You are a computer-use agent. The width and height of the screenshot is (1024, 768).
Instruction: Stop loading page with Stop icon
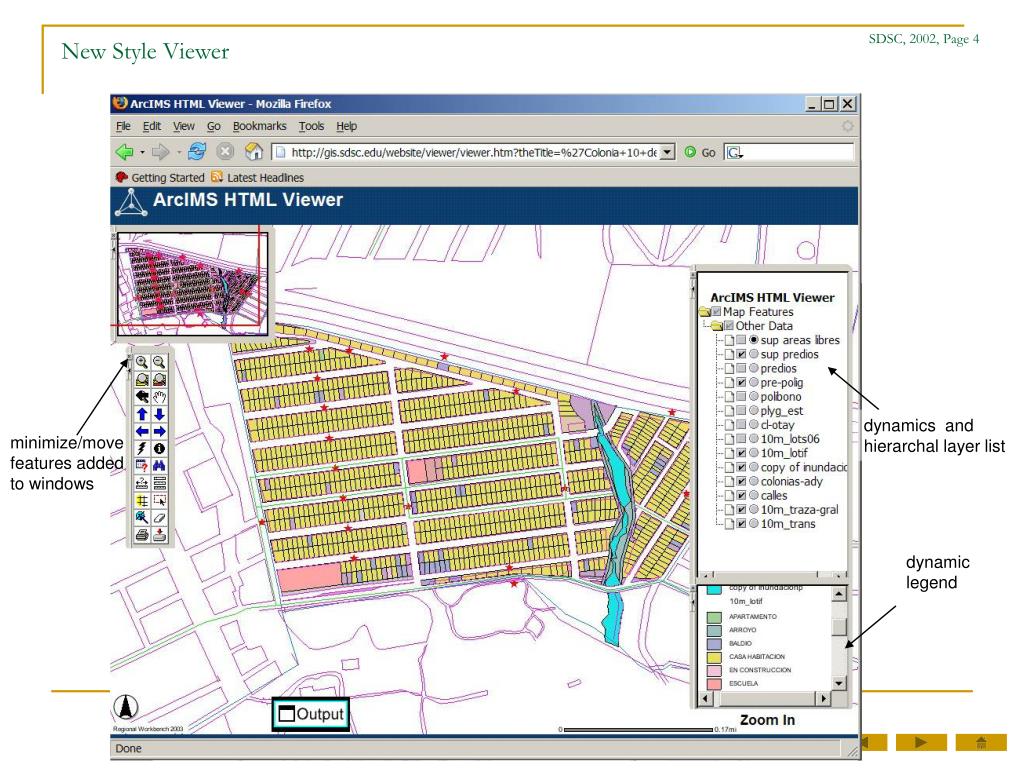225,152
